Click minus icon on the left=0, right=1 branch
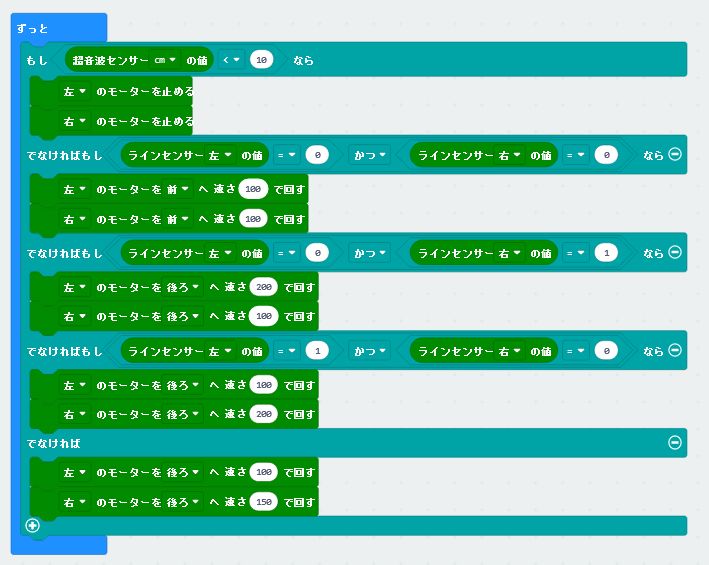The image size is (709, 565). tap(675, 252)
